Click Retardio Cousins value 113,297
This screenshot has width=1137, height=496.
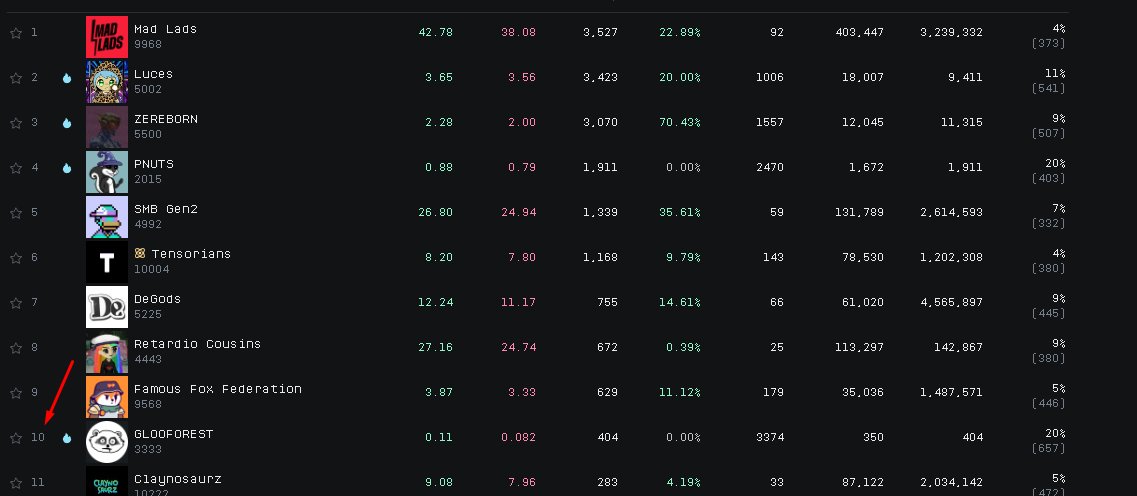pyautogui.click(x=857, y=347)
